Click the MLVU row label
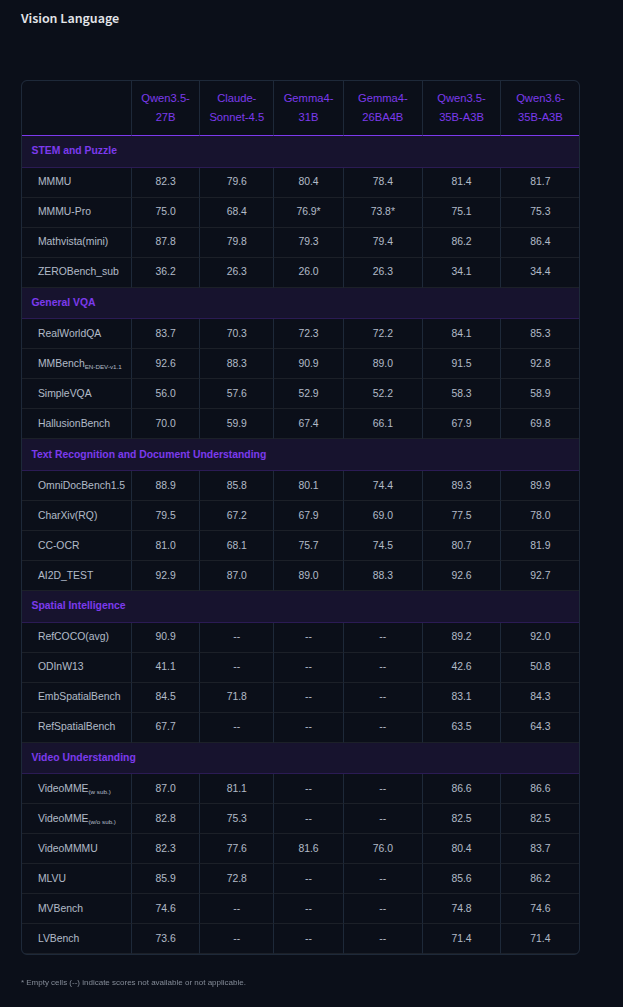The height and width of the screenshot is (1007, 623). 51,879
